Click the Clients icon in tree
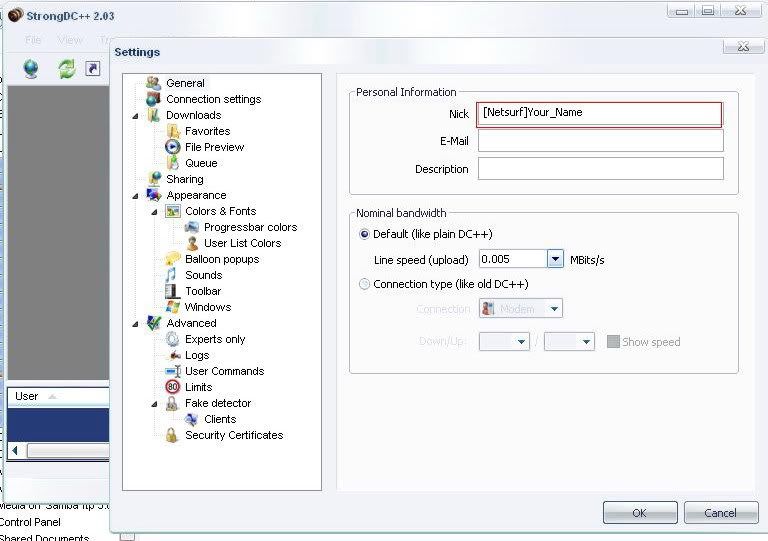768x541 pixels. pyautogui.click(x=192, y=419)
